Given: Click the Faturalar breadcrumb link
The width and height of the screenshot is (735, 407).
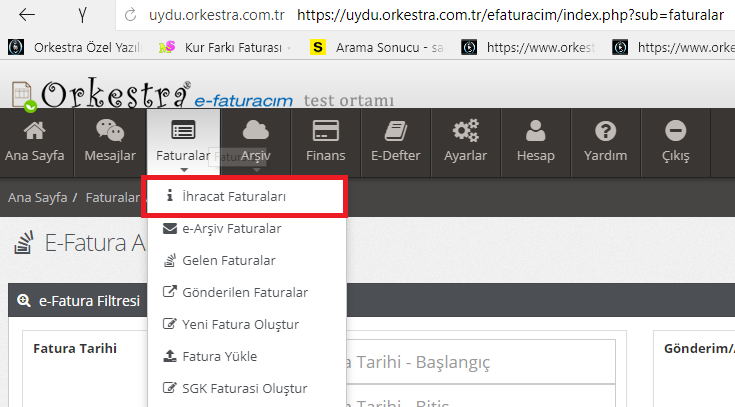Looking at the screenshot, I should [x=112, y=197].
